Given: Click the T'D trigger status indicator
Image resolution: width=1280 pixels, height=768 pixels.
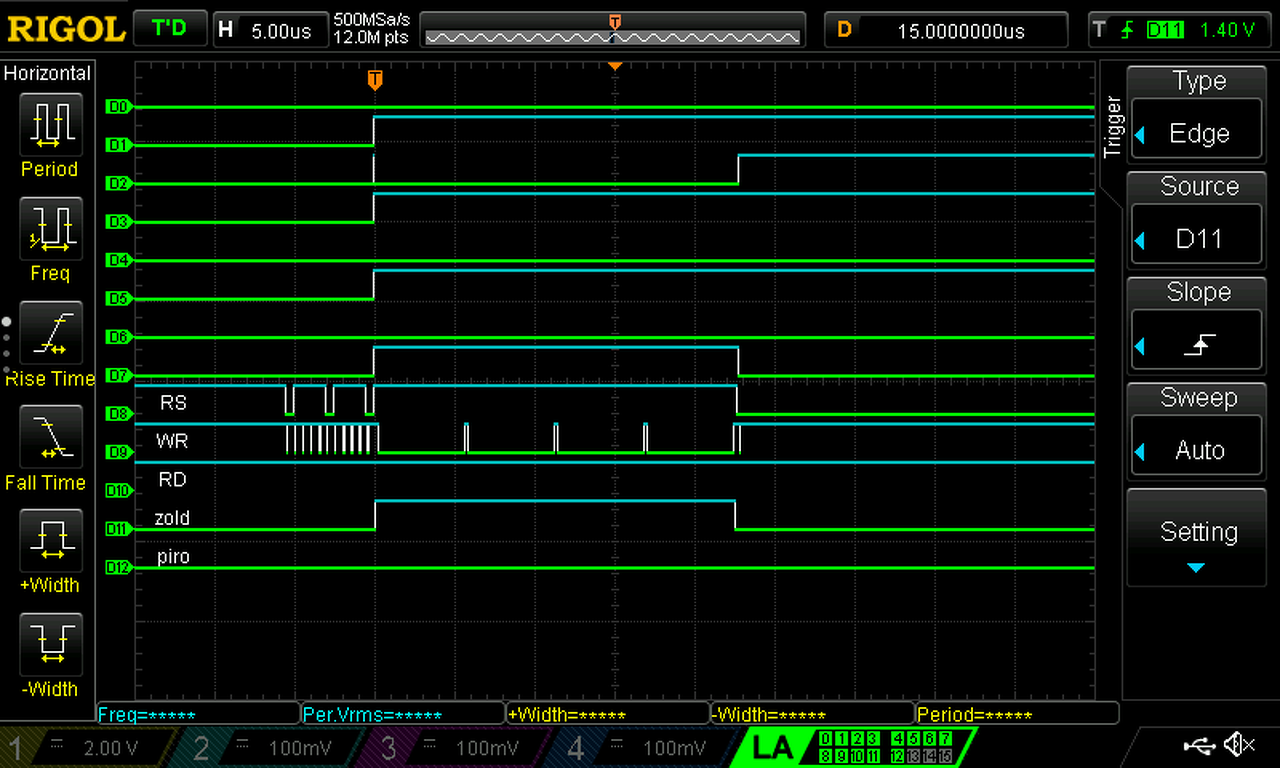Looking at the screenshot, I should point(169,29).
